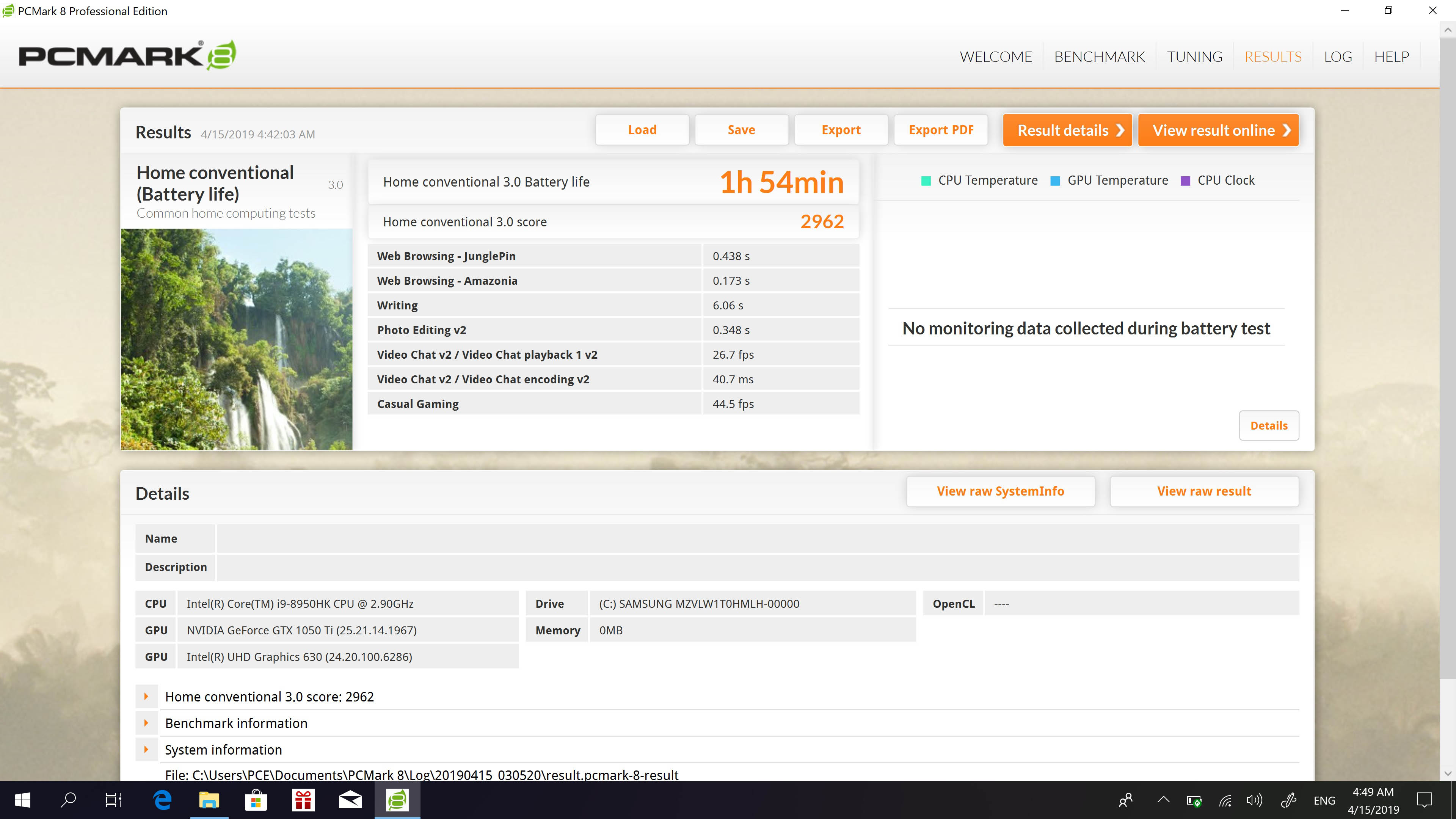
Task: Click the red gift icon in taskbar
Action: point(303,800)
